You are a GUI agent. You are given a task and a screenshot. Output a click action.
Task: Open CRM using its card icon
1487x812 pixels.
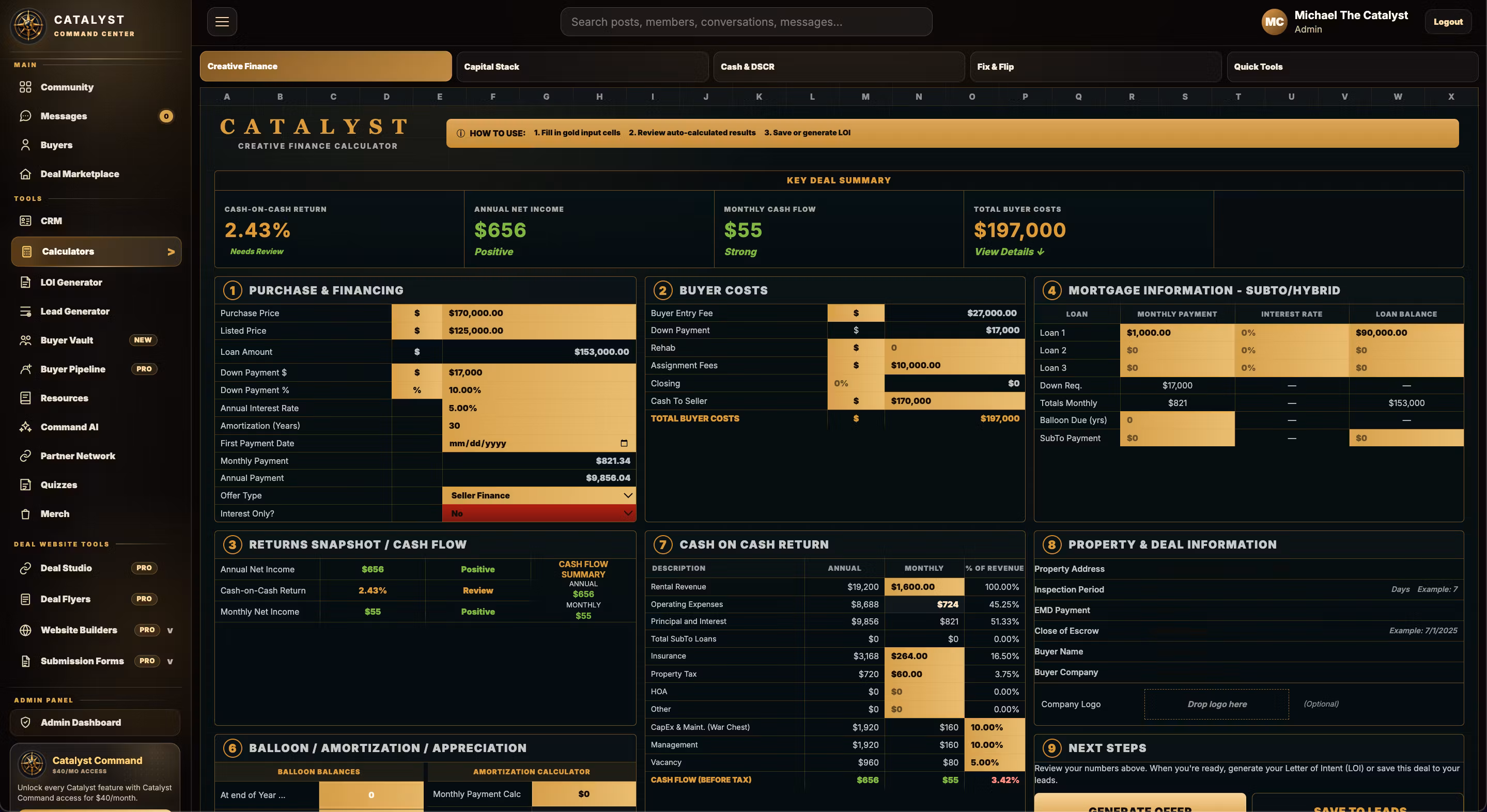click(25, 221)
